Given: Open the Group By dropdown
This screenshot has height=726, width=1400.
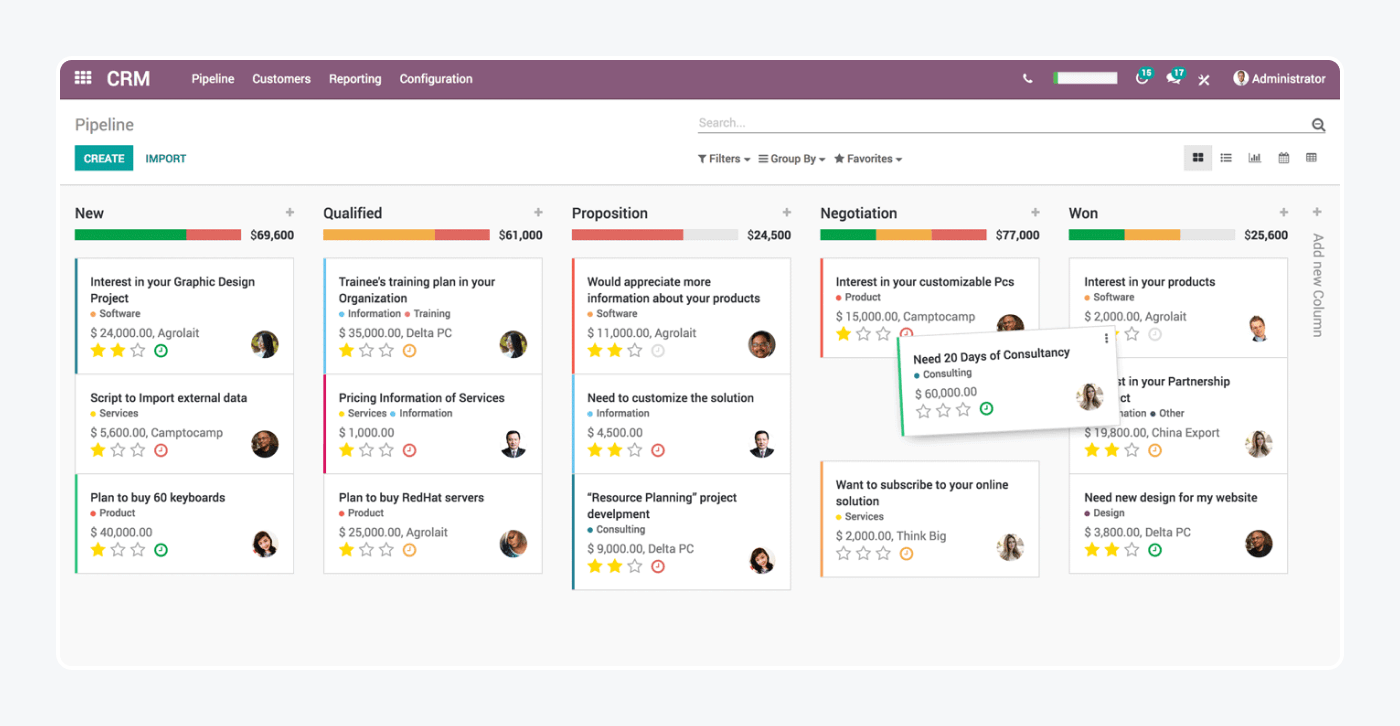Looking at the screenshot, I should (x=791, y=158).
